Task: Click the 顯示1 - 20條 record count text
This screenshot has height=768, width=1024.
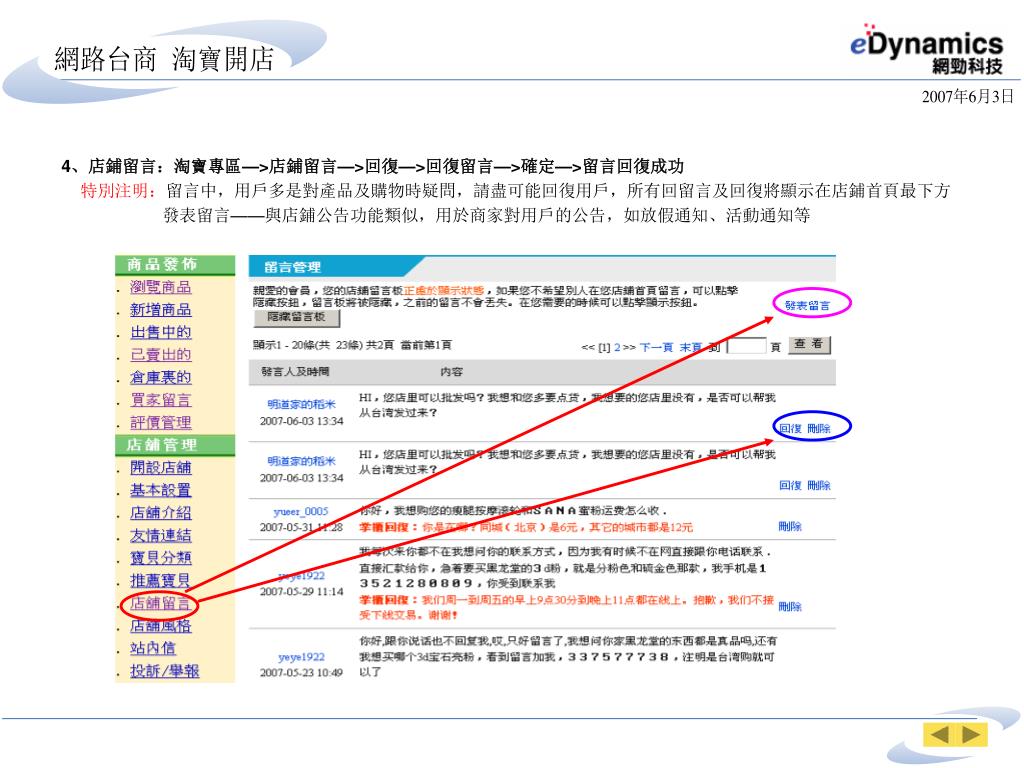Action: (352, 345)
